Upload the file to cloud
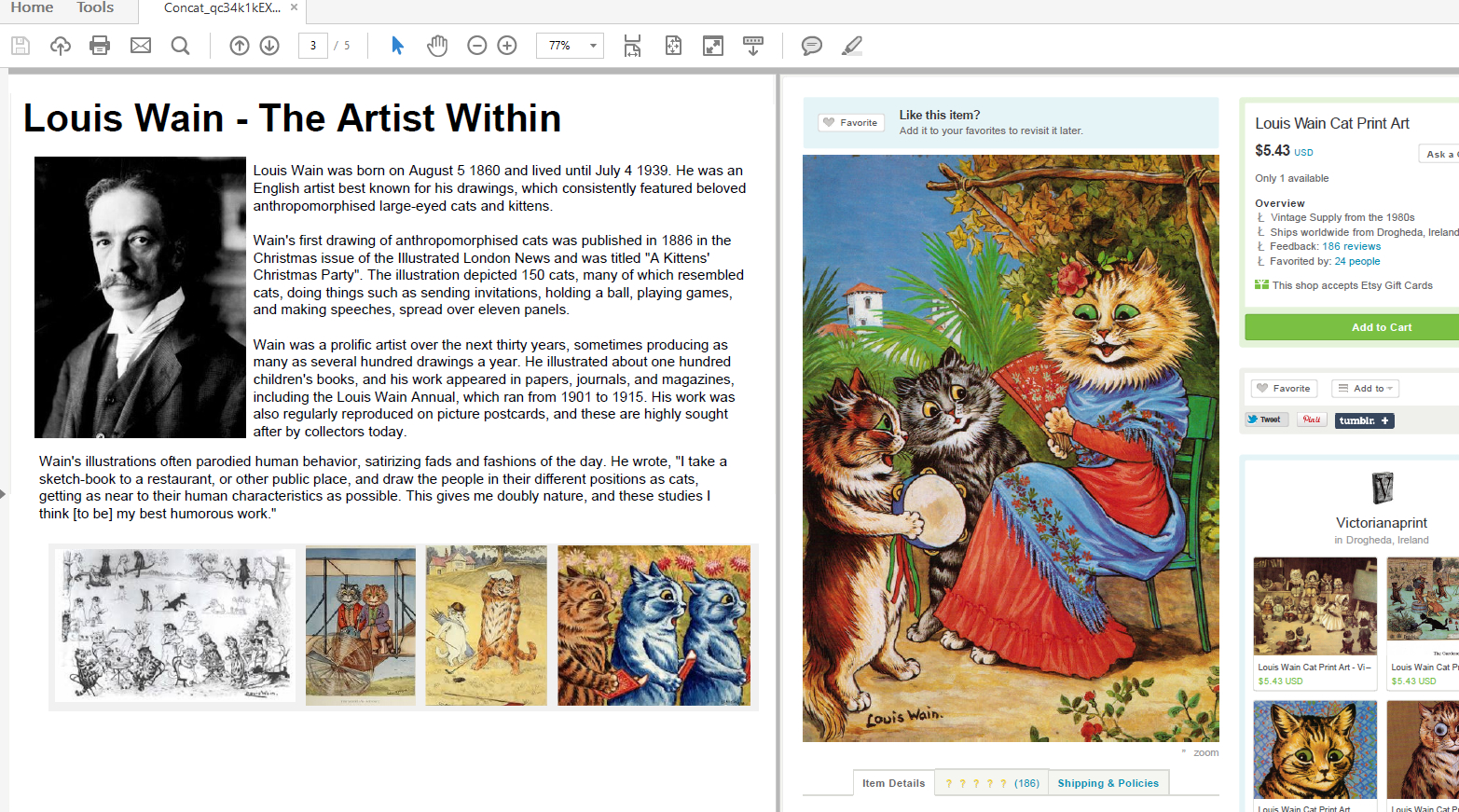The width and height of the screenshot is (1459, 812). point(61,46)
